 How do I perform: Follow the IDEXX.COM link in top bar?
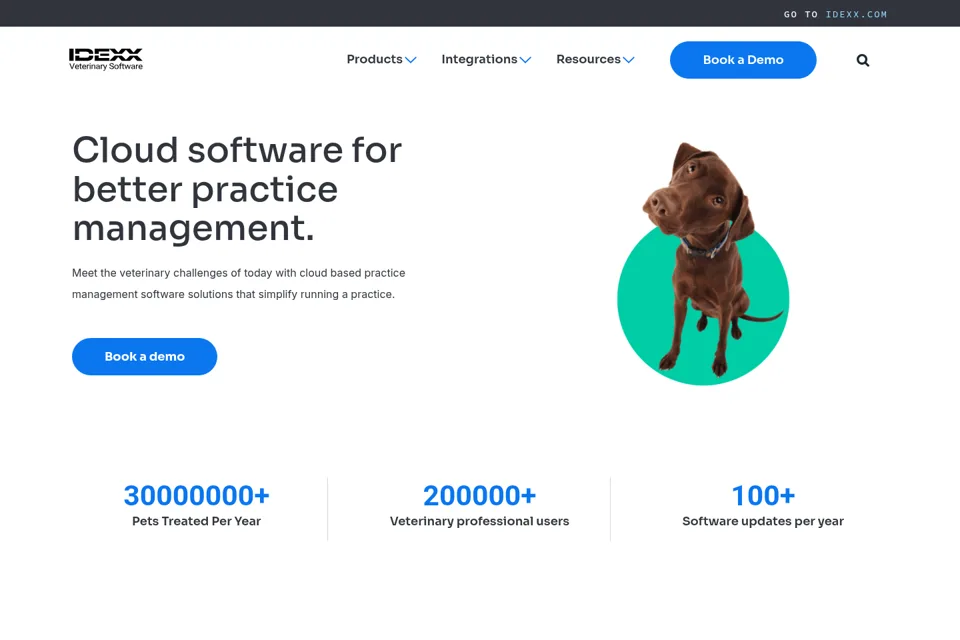(856, 14)
